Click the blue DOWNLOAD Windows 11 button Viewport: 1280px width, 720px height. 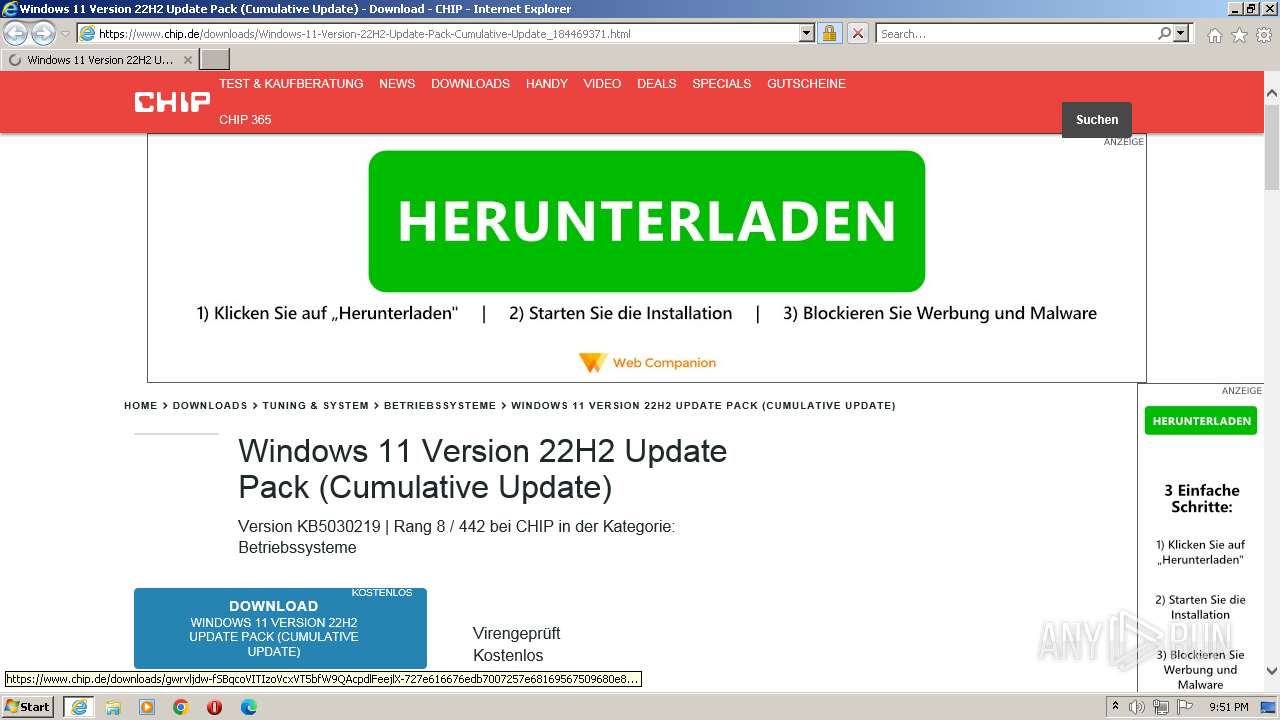280,628
